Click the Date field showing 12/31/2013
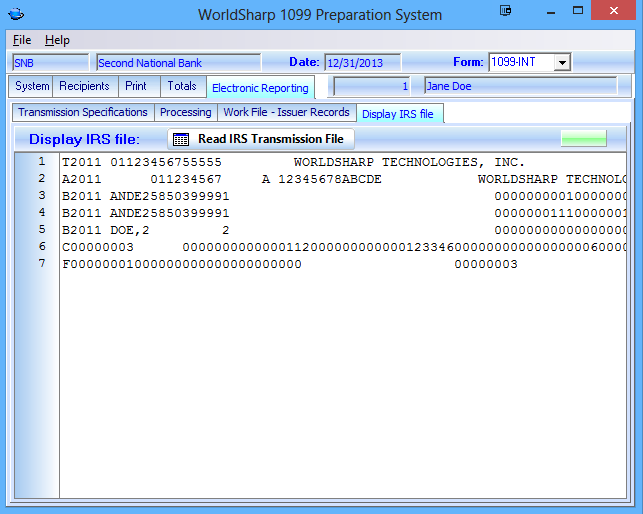The image size is (643, 514). click(x=362, y=63)
